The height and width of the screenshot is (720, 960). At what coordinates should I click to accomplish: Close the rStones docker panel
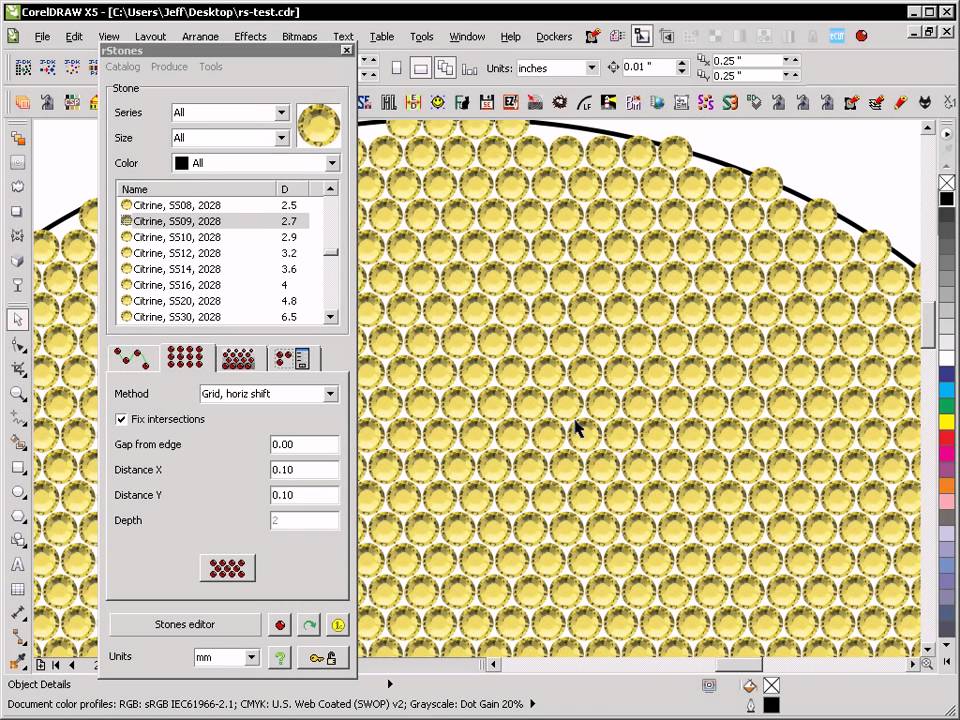[x=347, y=50]
